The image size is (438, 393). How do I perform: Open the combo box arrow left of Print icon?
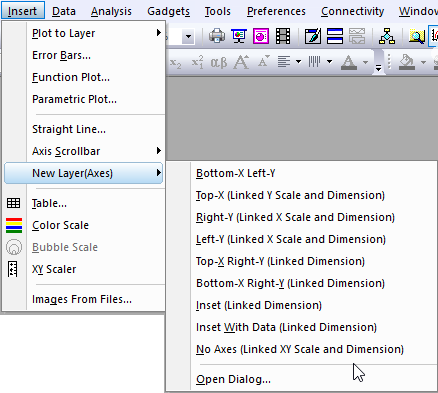188,36
